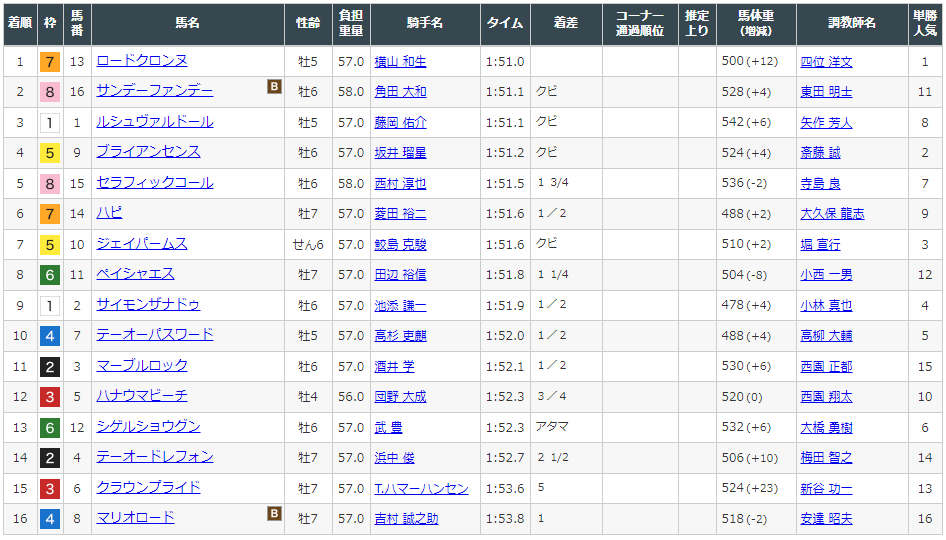The image size is (946, 540).
Task: Click green frame 6 badge in シゲルショウグン row
Action: [x=50, y=428]
